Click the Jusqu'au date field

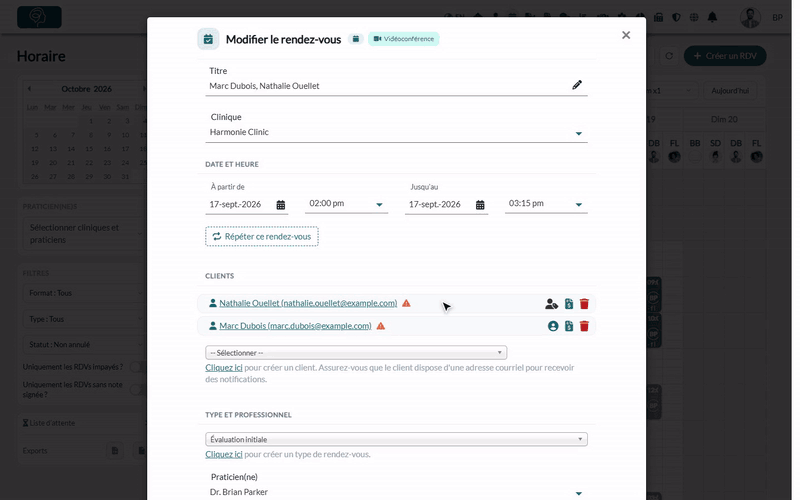pyautogui.click(x=439, y=205)
